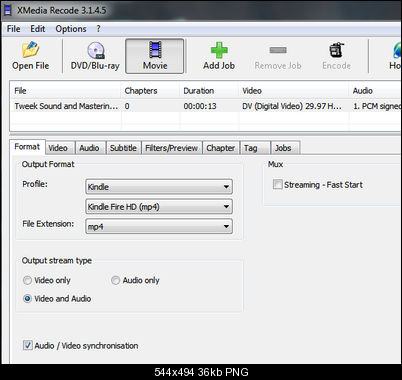Screen dimensions: 402x380
Task: Click the Encode toolbar icon
Action: [x=337, y=50]
